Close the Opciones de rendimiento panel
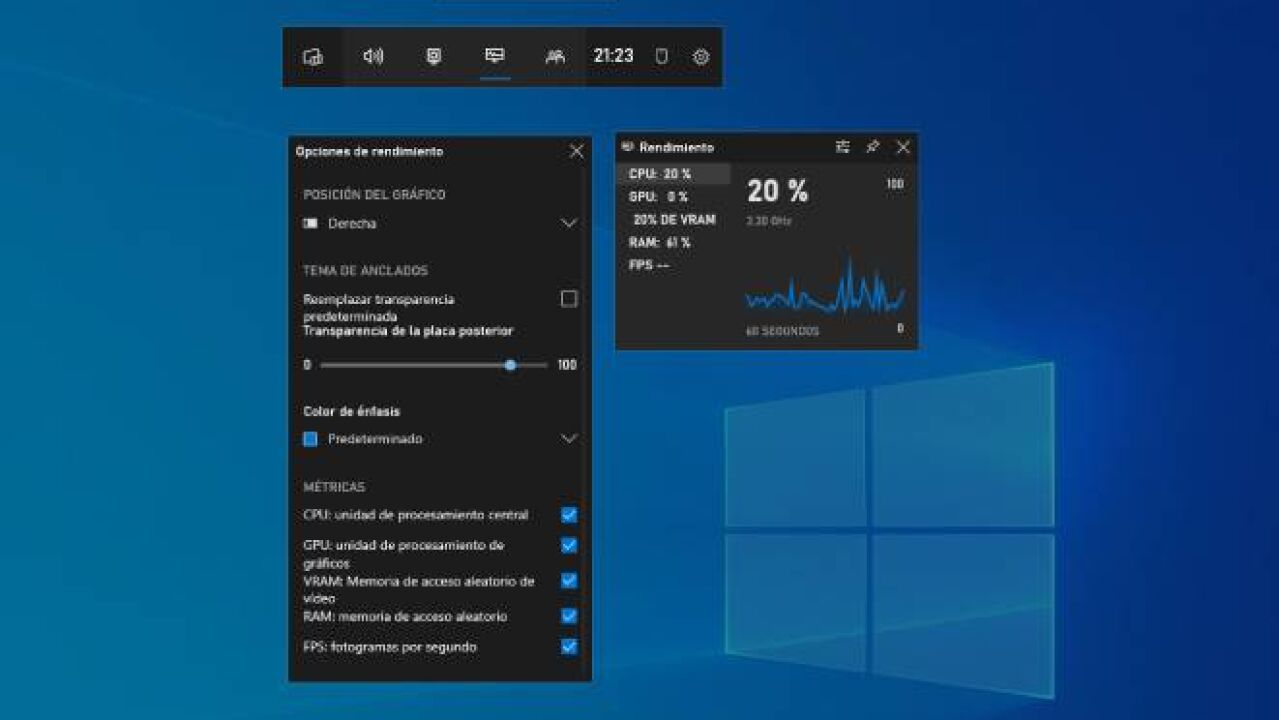Screen dimensions: 1279x720 (x=576, y=151)
